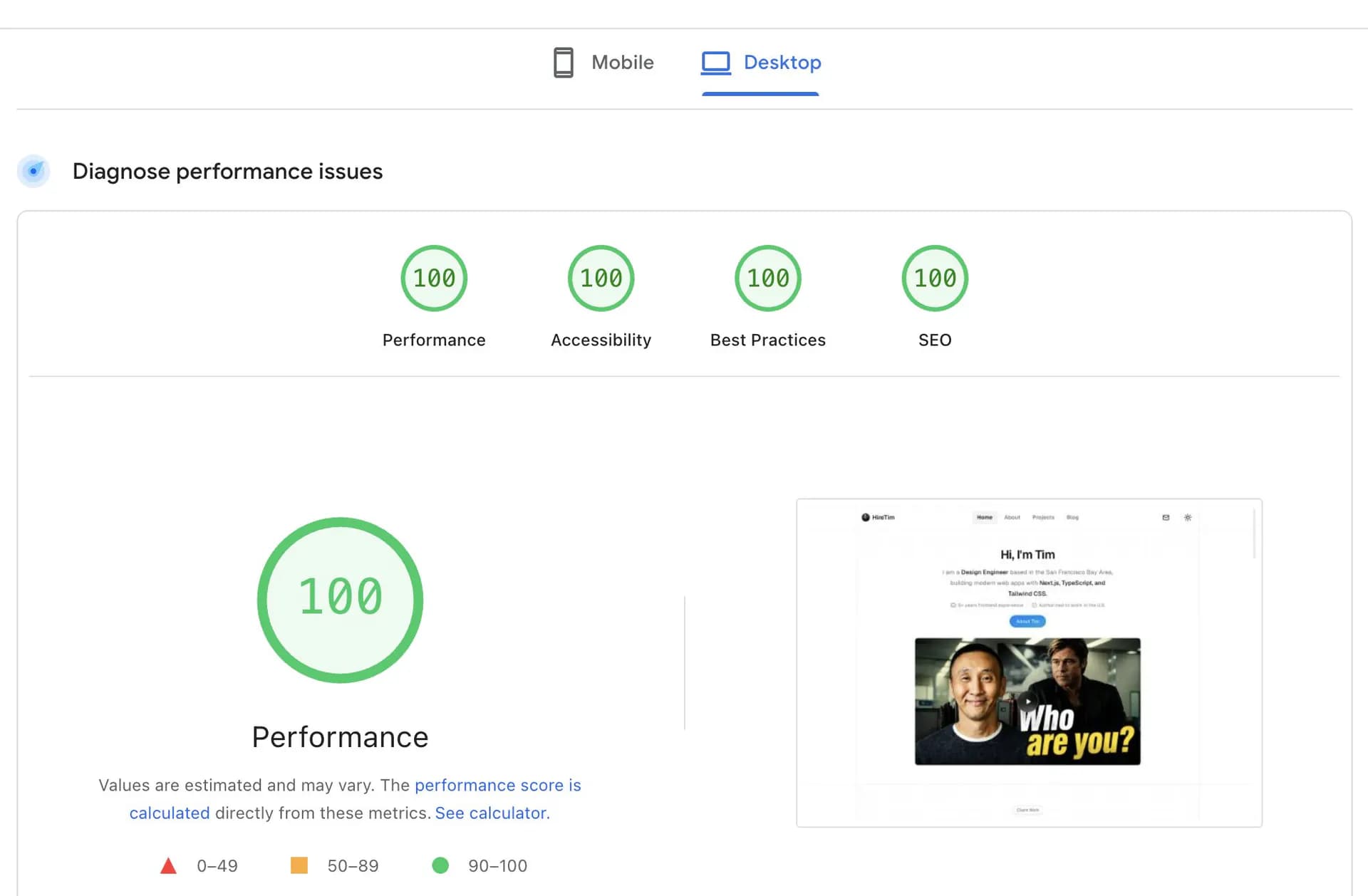Click the 'Best Practices' label

(768, 340)
